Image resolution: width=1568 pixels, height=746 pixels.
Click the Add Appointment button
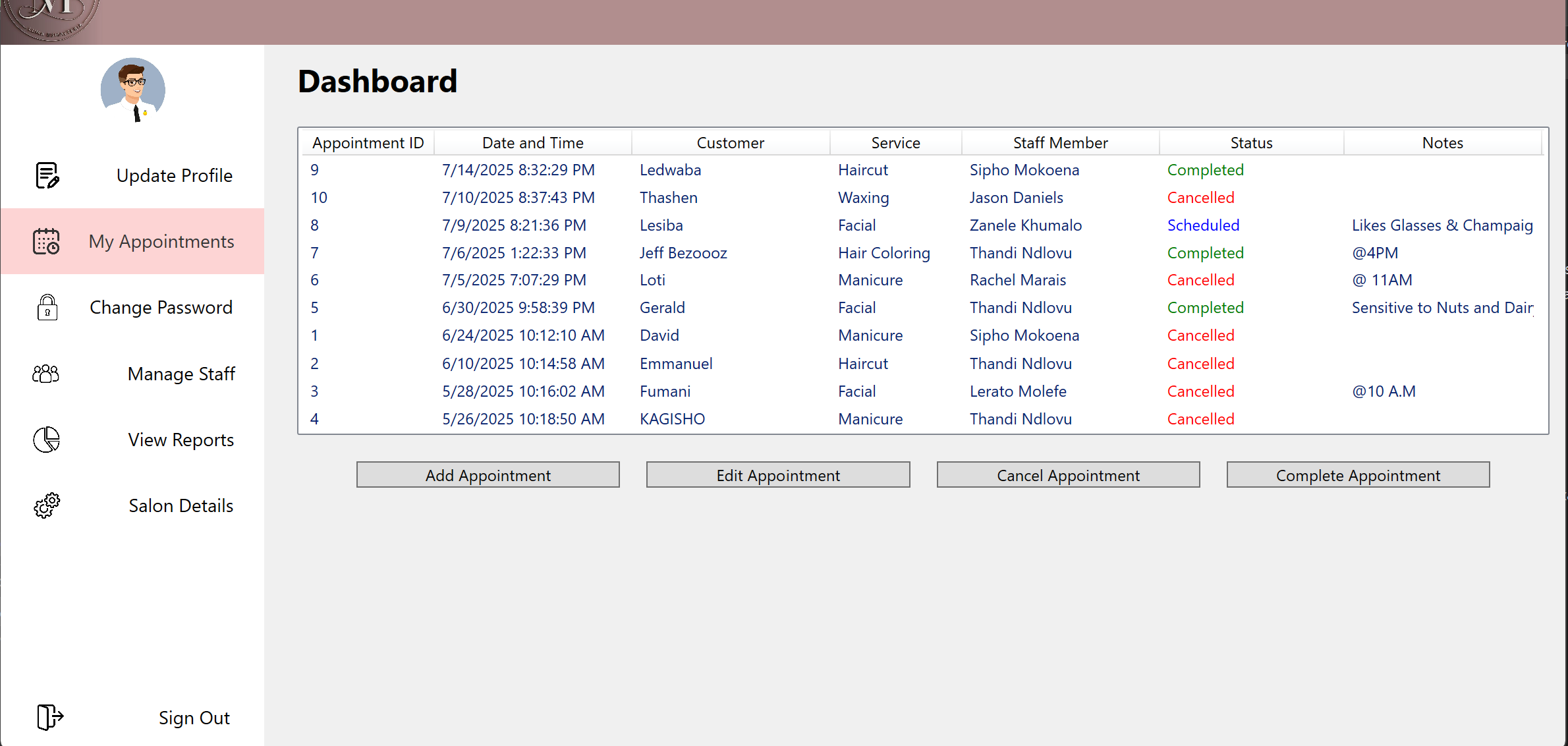point(488,474)
